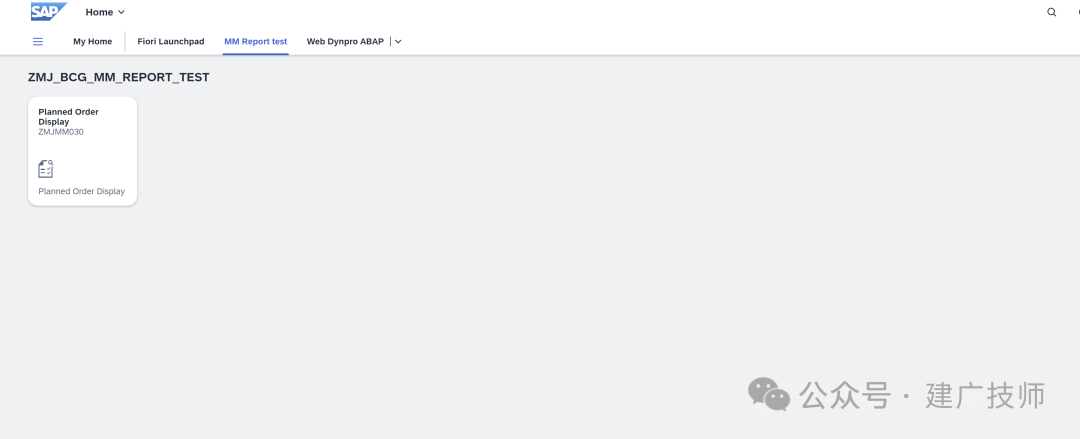Switch to the Fiori Launchpad tab
1080x439 pixels.
coord(171,41)
